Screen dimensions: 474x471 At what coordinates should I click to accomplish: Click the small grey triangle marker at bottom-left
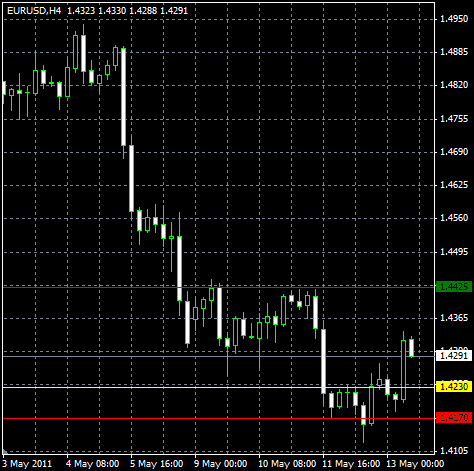click(5, 452)
